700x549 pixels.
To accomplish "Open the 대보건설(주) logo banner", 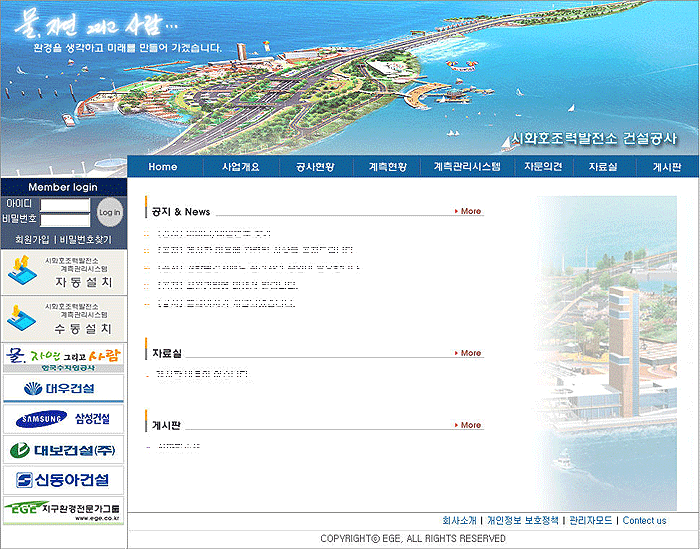I will tap(63, 449).
